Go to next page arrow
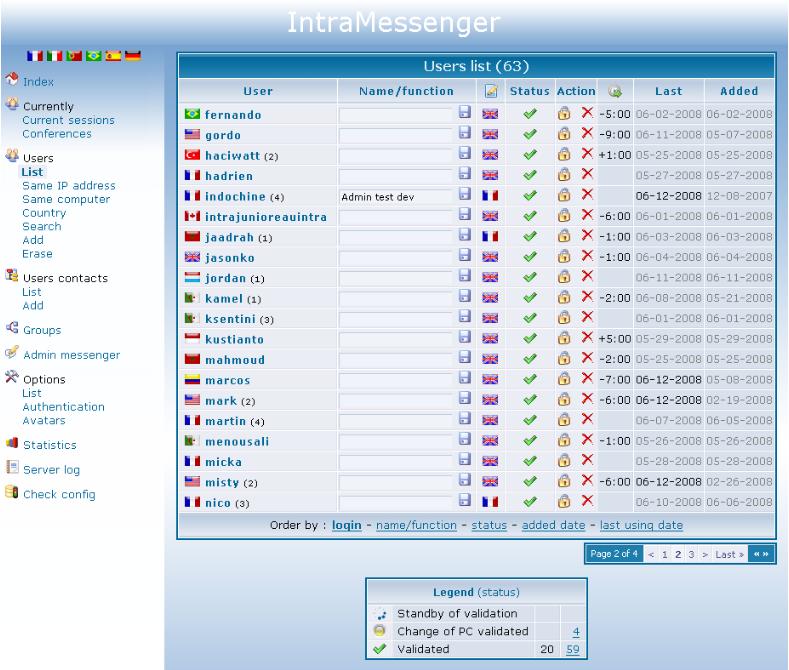This screenshot has height=670, width=789. (x=705, y=554)
